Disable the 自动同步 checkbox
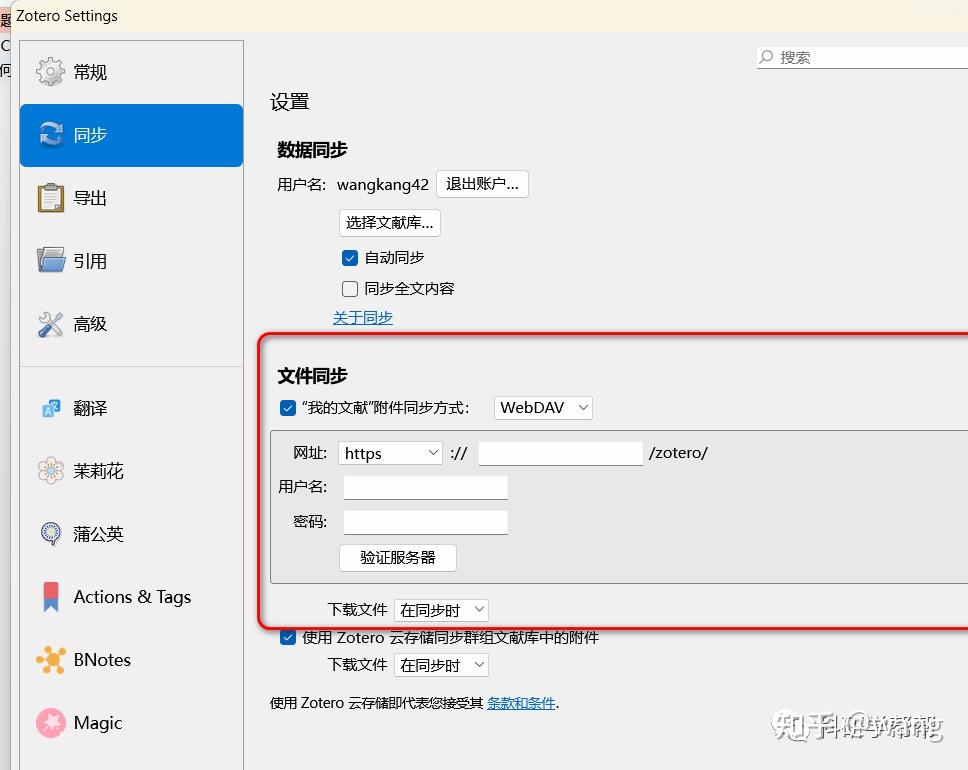Screen dimensions: 968x770 tap(350, 257)
